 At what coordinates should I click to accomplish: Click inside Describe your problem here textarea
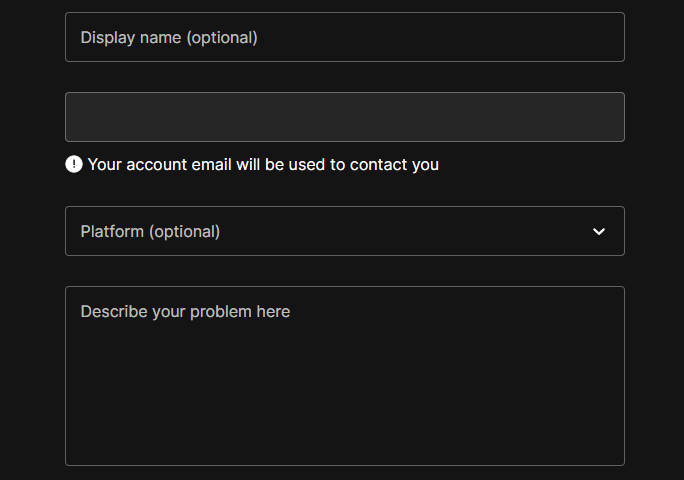coord(345,376)
